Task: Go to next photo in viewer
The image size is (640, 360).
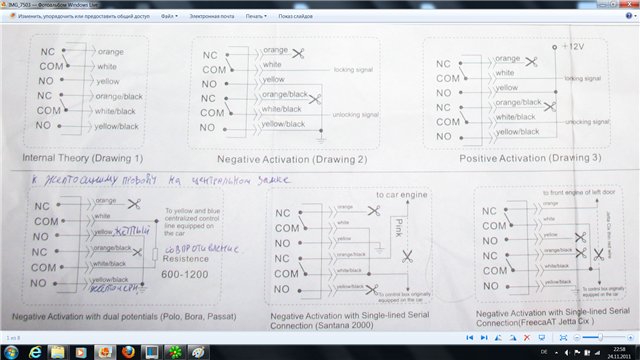Action: tap(484, 338)
